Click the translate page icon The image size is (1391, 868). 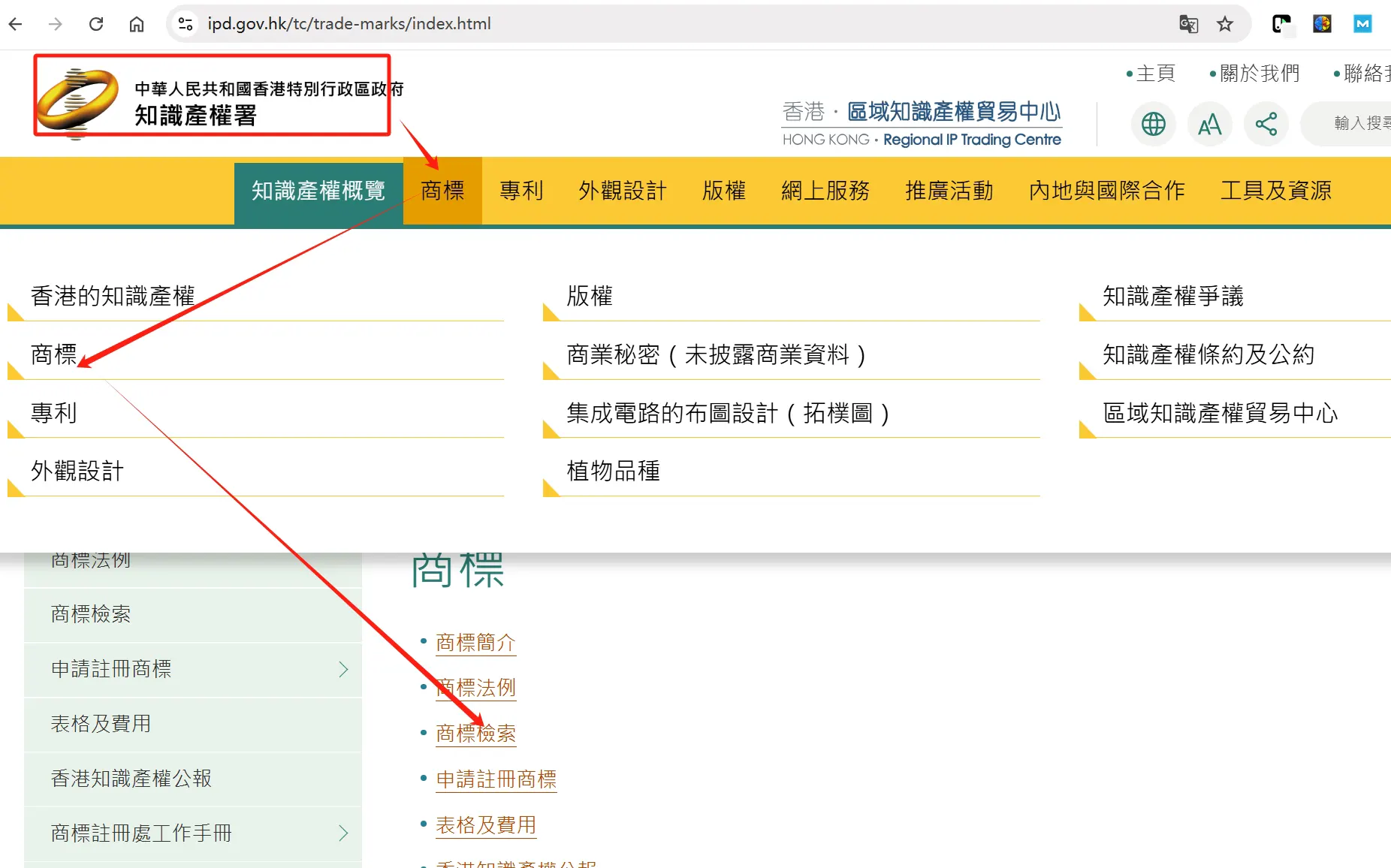coord(1188,24)
